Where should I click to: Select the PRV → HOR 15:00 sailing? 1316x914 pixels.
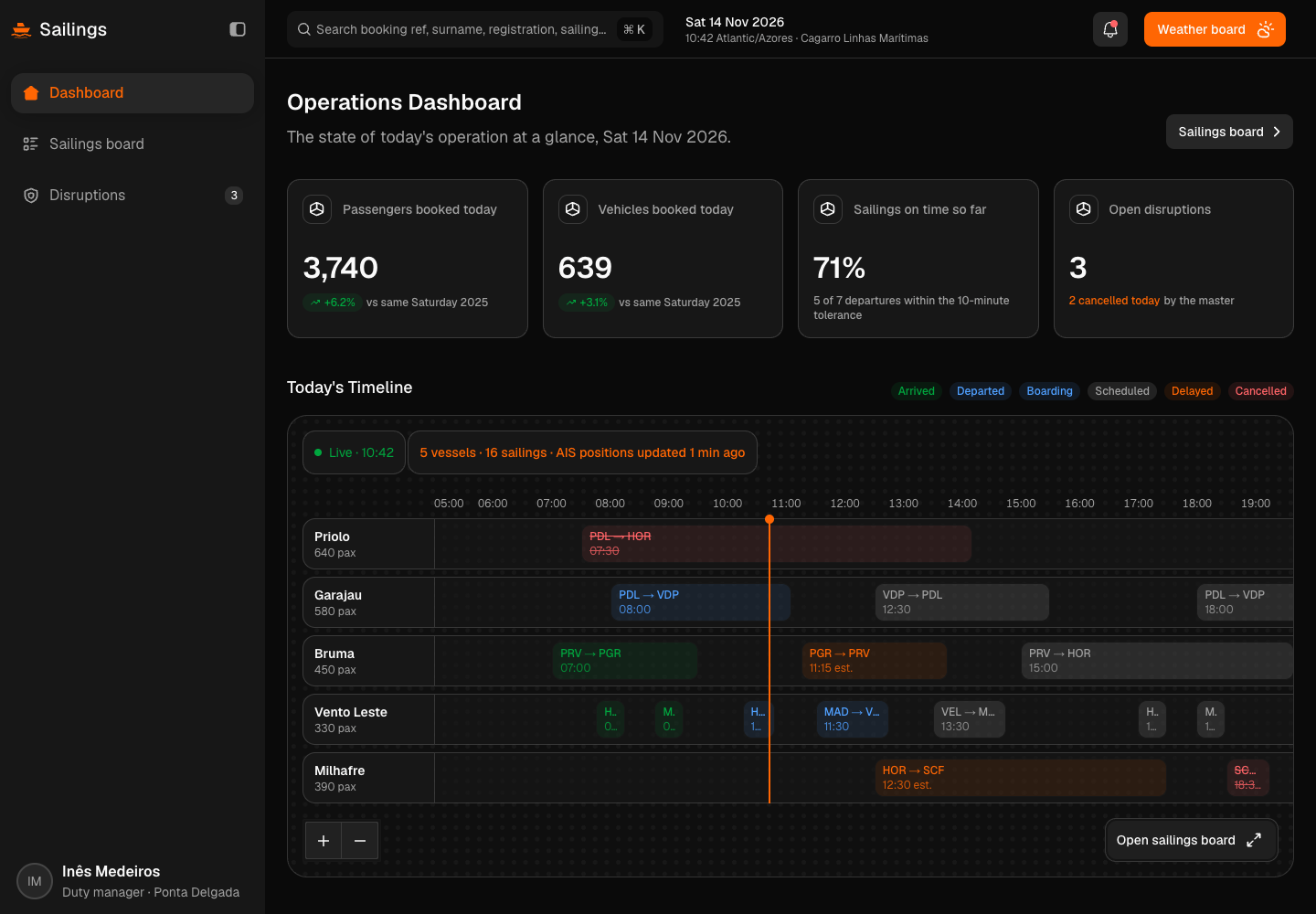1157,661
